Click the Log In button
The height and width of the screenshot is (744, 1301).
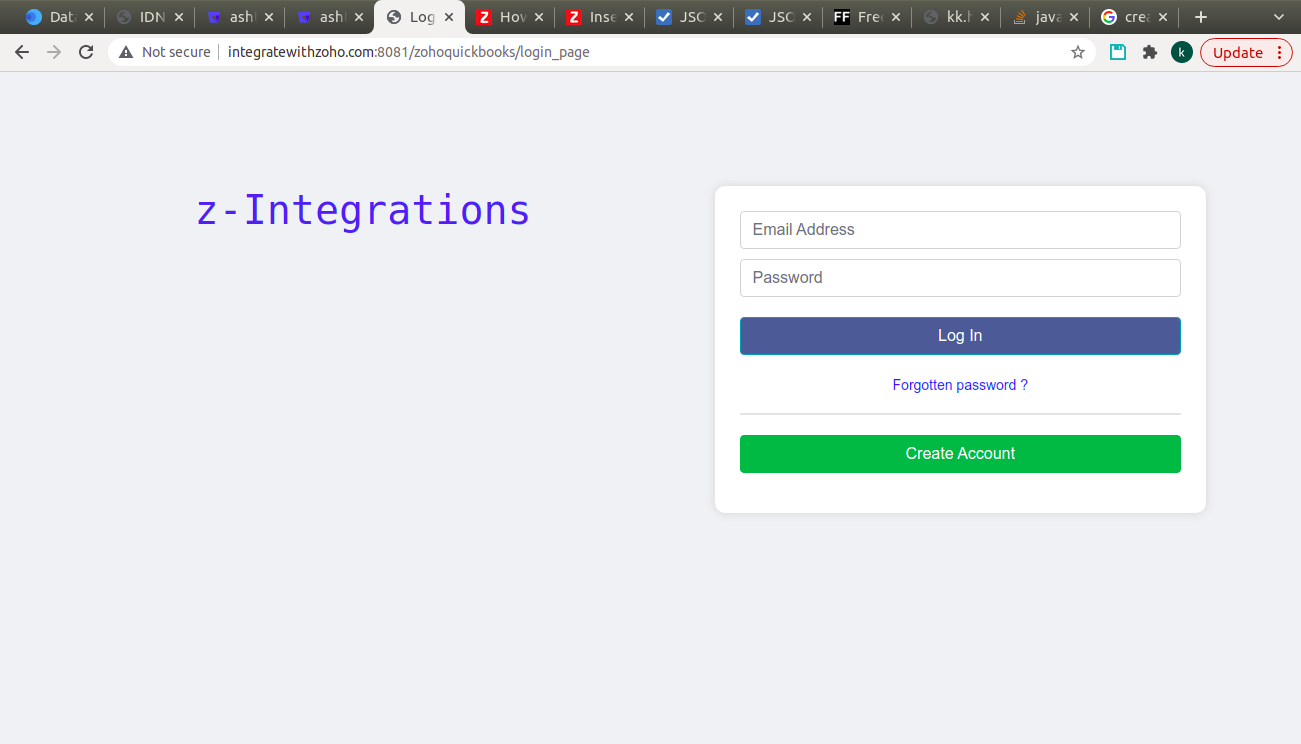[x=960, y=336]
